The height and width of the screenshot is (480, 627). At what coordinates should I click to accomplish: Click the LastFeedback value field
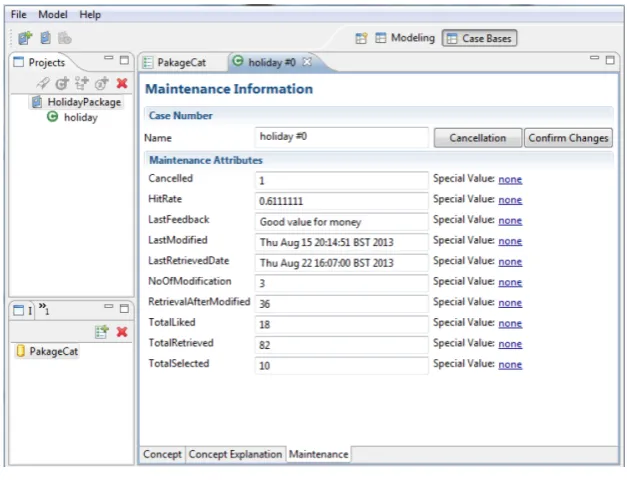[342, 222]
